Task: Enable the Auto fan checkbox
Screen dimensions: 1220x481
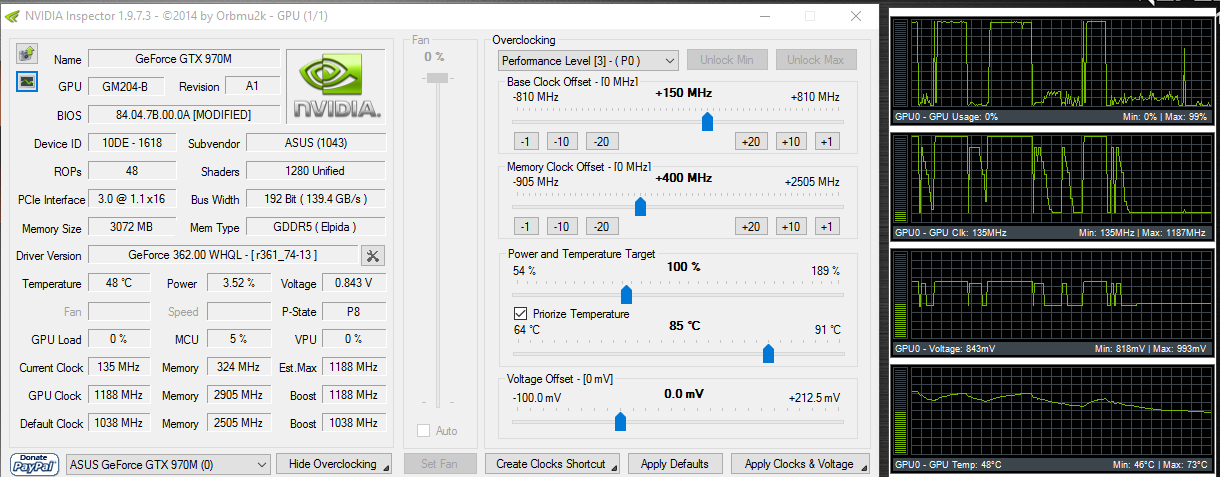Action: 424,431
